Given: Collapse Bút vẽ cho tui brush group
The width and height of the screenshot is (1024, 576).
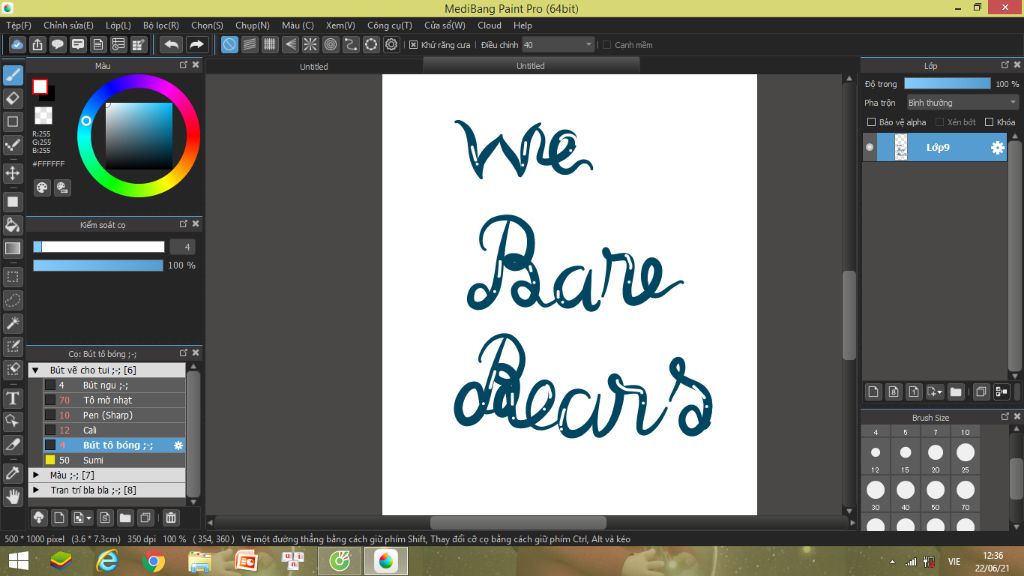Looking at the screenshot, I should (x=36, y=370).
